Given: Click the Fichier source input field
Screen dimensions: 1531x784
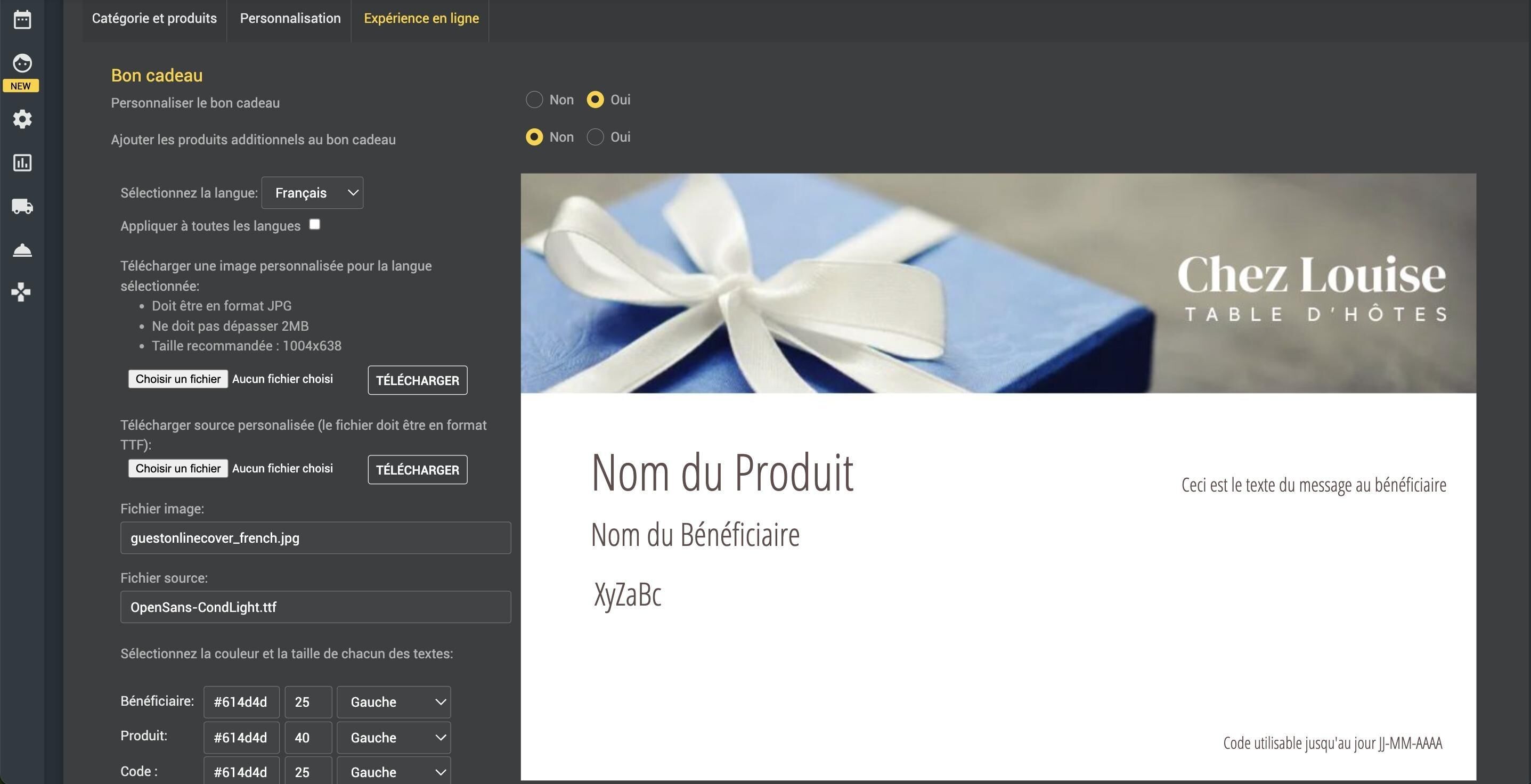Looking at the screenshot, I should click(315, 607).
